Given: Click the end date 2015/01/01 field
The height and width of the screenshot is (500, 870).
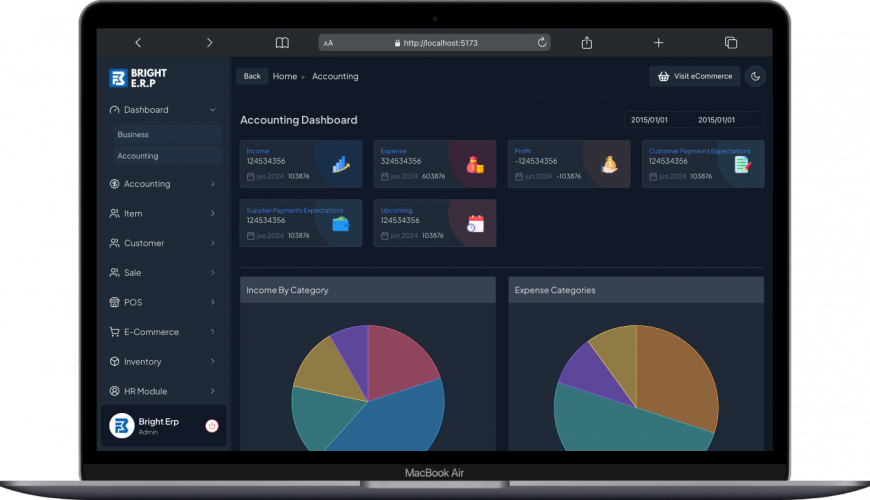Looking at the screenshot, I should [716, 120].
